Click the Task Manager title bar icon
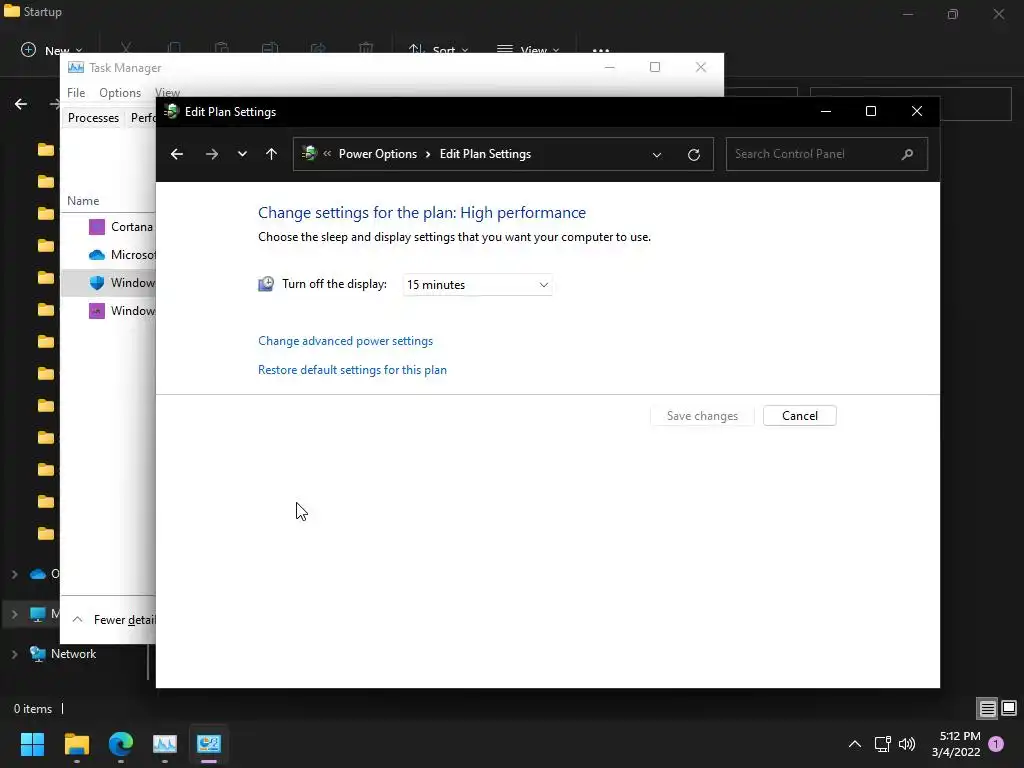 click(x=76, y=67)
